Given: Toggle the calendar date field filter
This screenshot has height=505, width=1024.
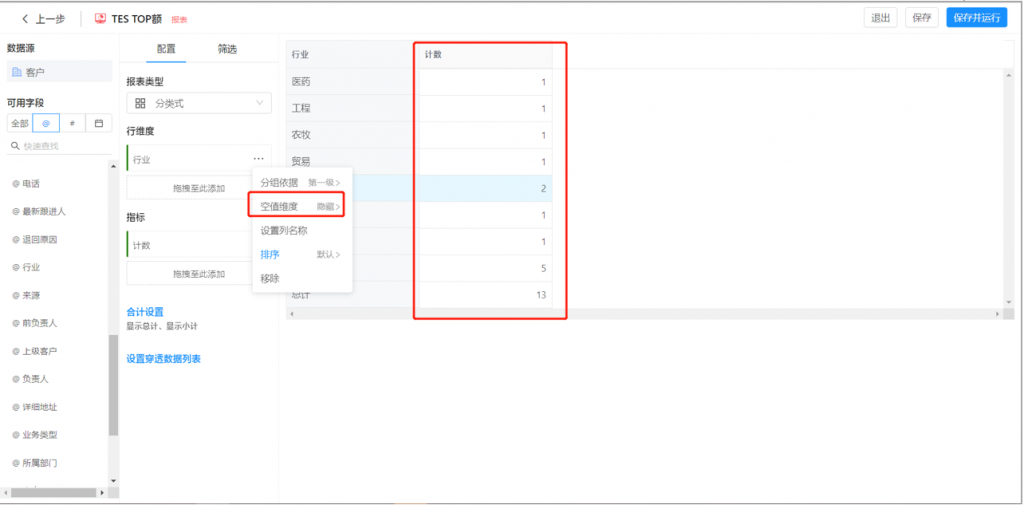Looking at the screenshot, I should point(98,123).
